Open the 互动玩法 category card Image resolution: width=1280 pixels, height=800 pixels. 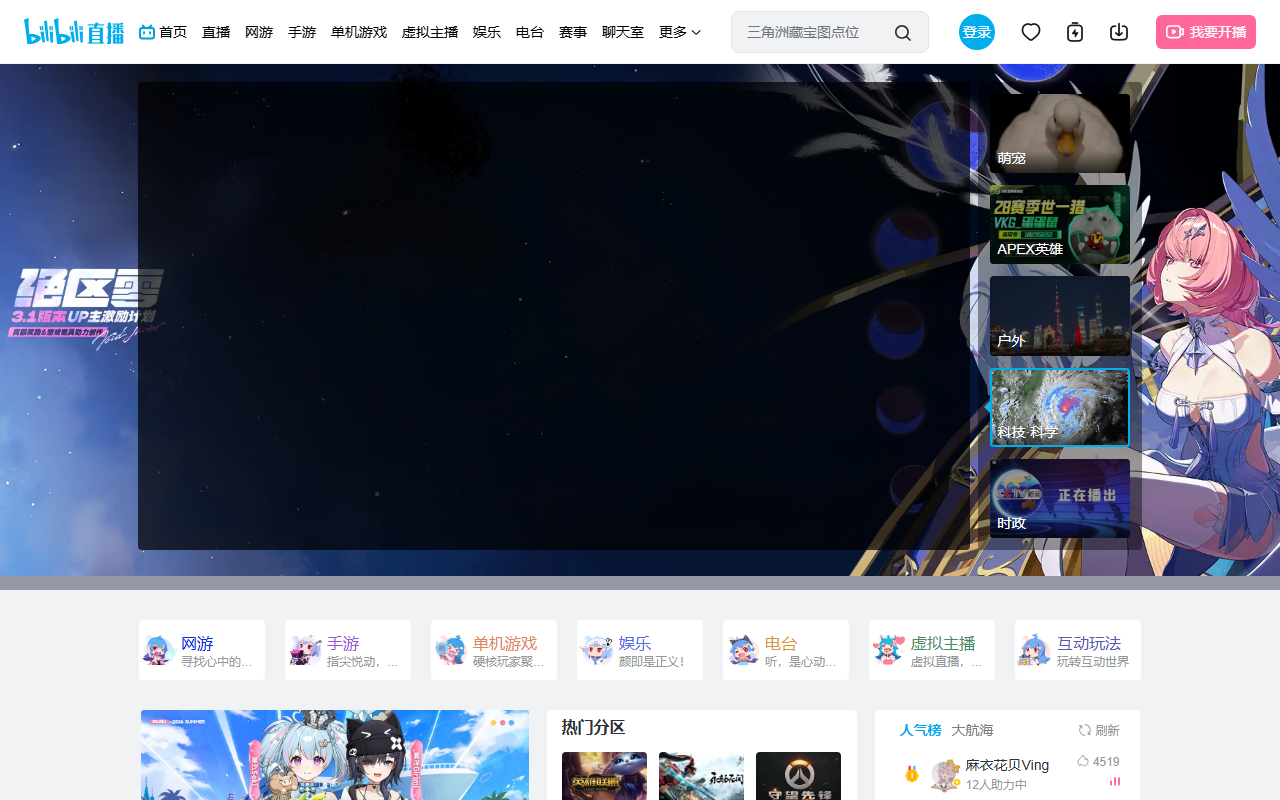1078,650
